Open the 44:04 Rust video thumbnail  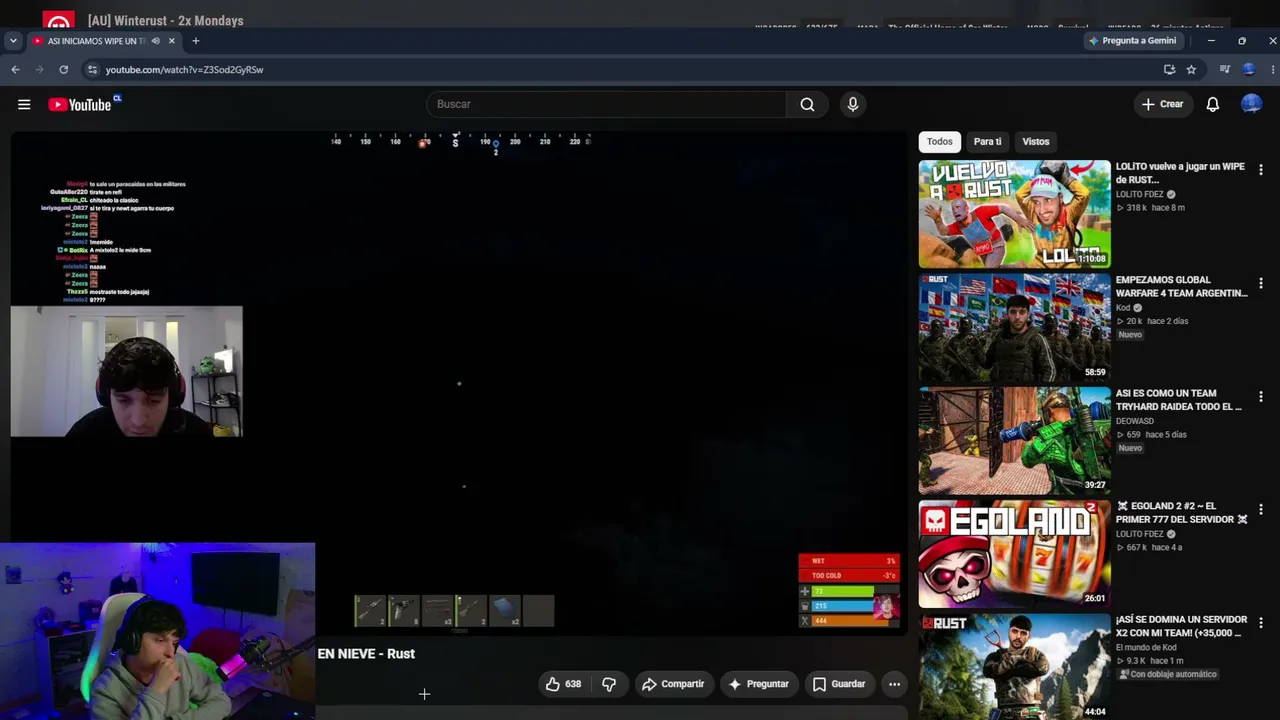point(1014,666)
